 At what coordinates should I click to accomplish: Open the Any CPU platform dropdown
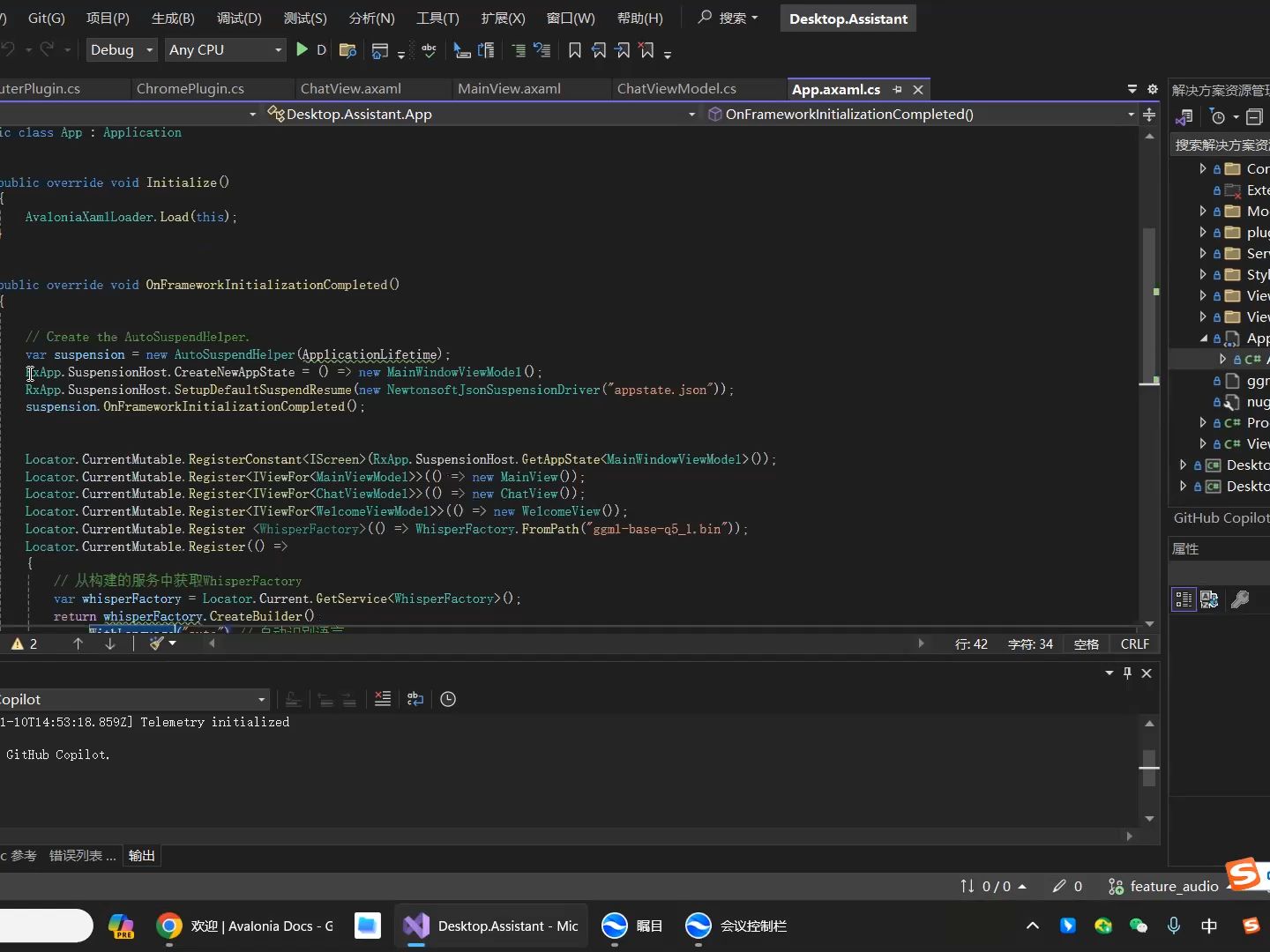pos(226,50)
